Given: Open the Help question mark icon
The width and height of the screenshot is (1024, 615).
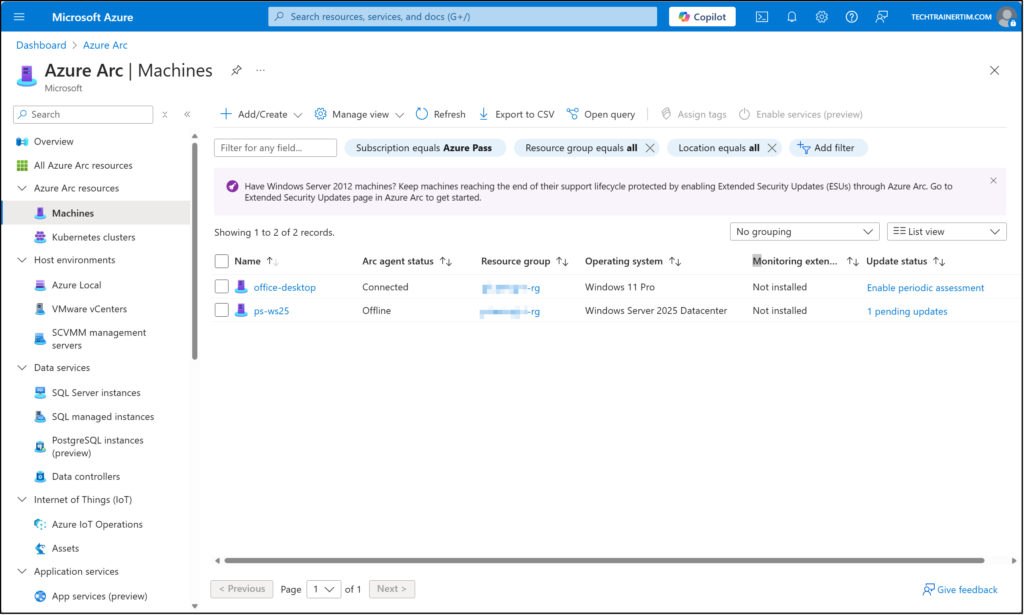Looking at the screenshot, I should tap(852, 17).
